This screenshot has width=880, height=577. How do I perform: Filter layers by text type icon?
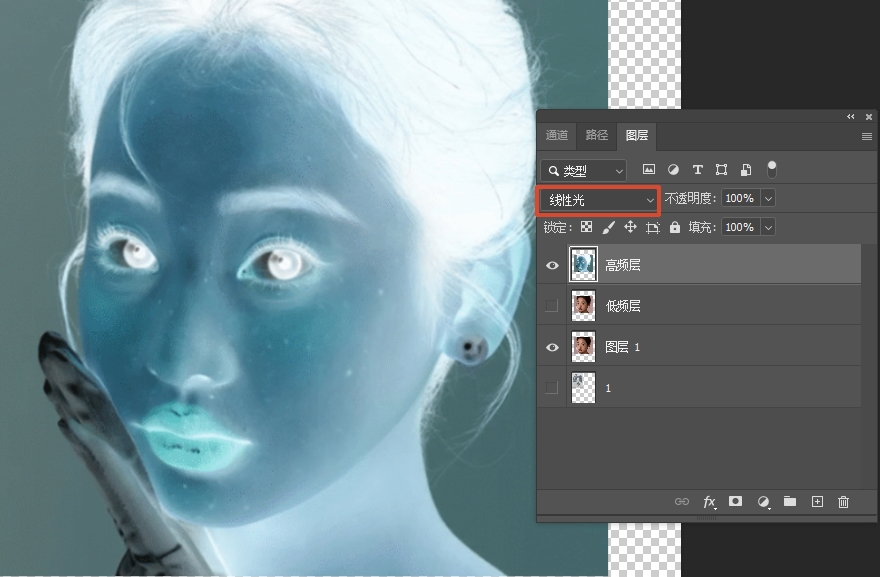point(697,170)
